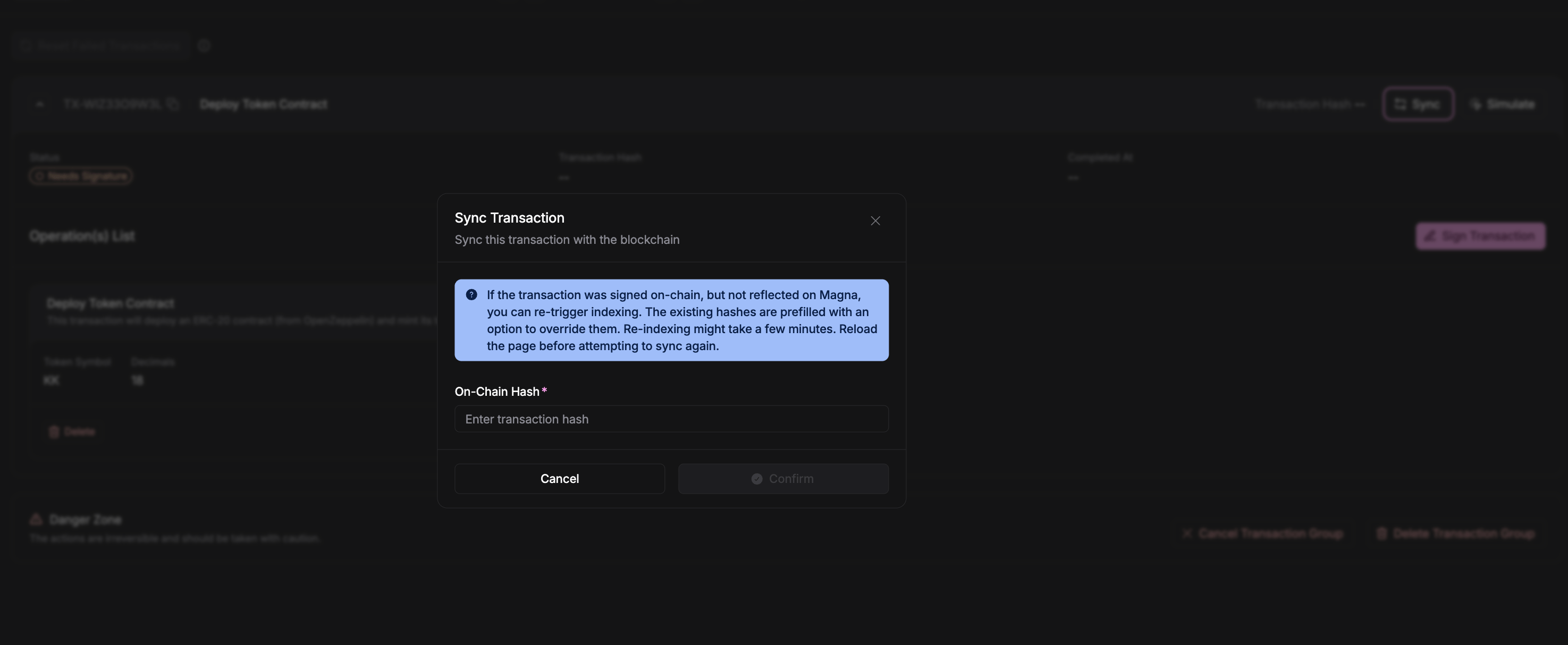Cancel the Sync Transaction dialog
The image size is (1568, 645).
tap(559, 479)
